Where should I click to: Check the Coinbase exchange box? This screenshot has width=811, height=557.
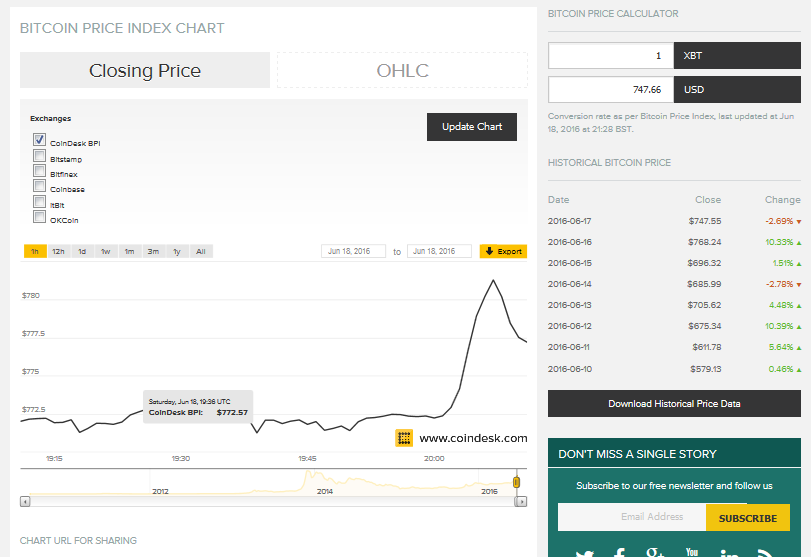pos(39,185)
